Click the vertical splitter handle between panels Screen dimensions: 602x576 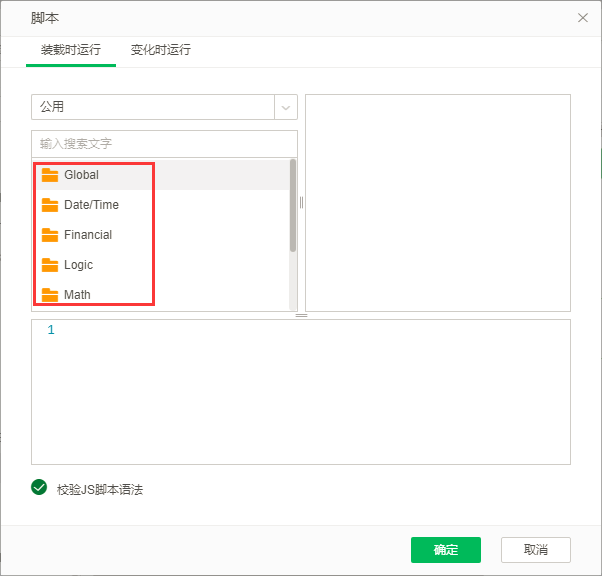click(301, 203)
